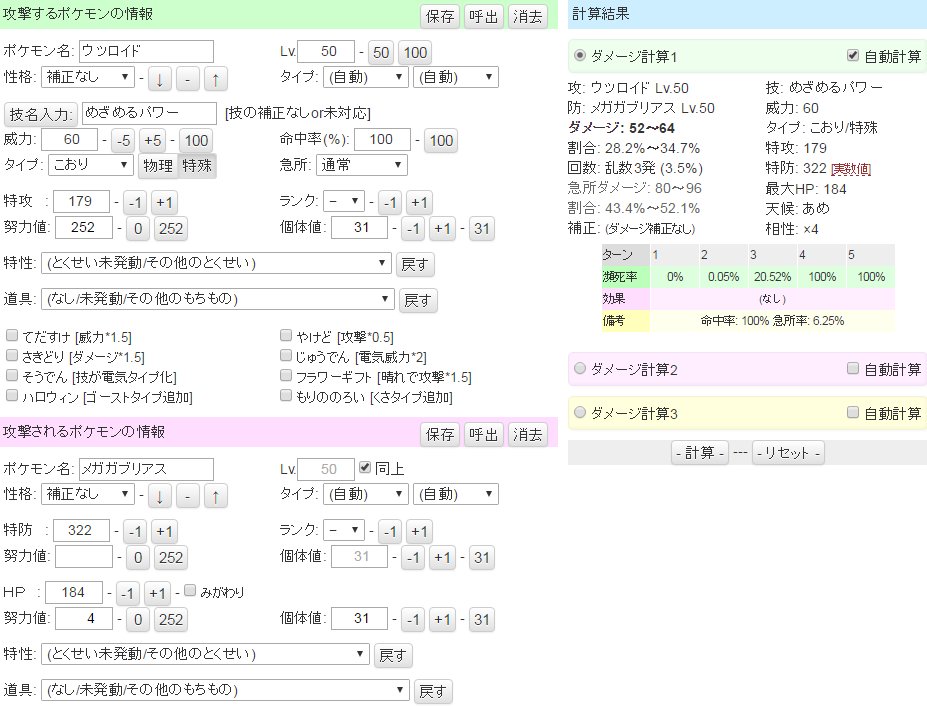
Task: Open attacker second タイプ dropdown
Action: 456,77
